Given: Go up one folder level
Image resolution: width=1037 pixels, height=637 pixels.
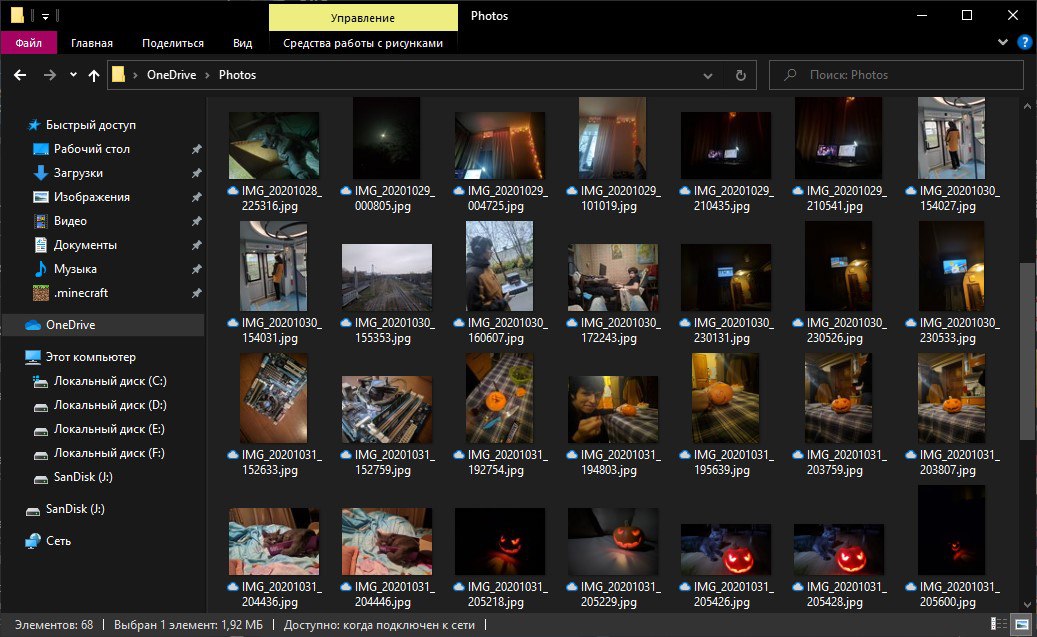Looking at the screenshot, I should click(x=94, y=75).
